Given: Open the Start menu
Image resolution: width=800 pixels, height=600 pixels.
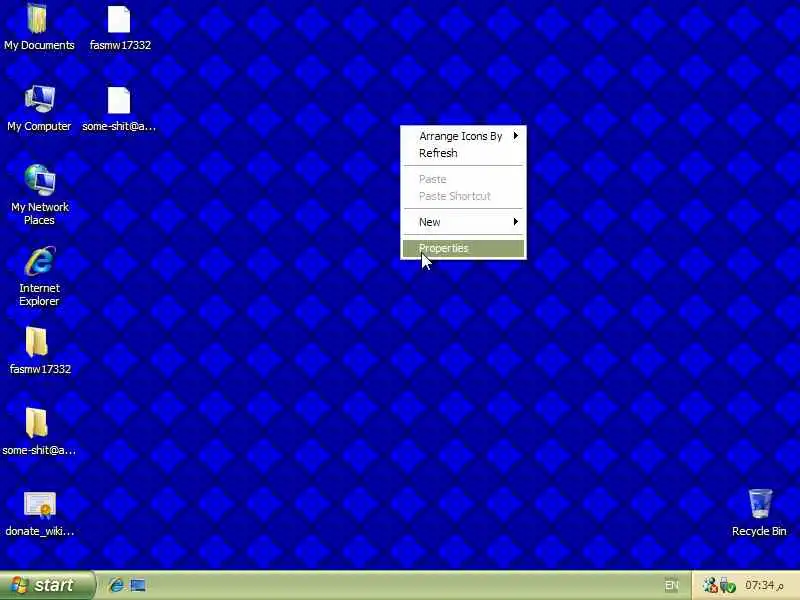Looking at the screenshot, I should 47,585.
